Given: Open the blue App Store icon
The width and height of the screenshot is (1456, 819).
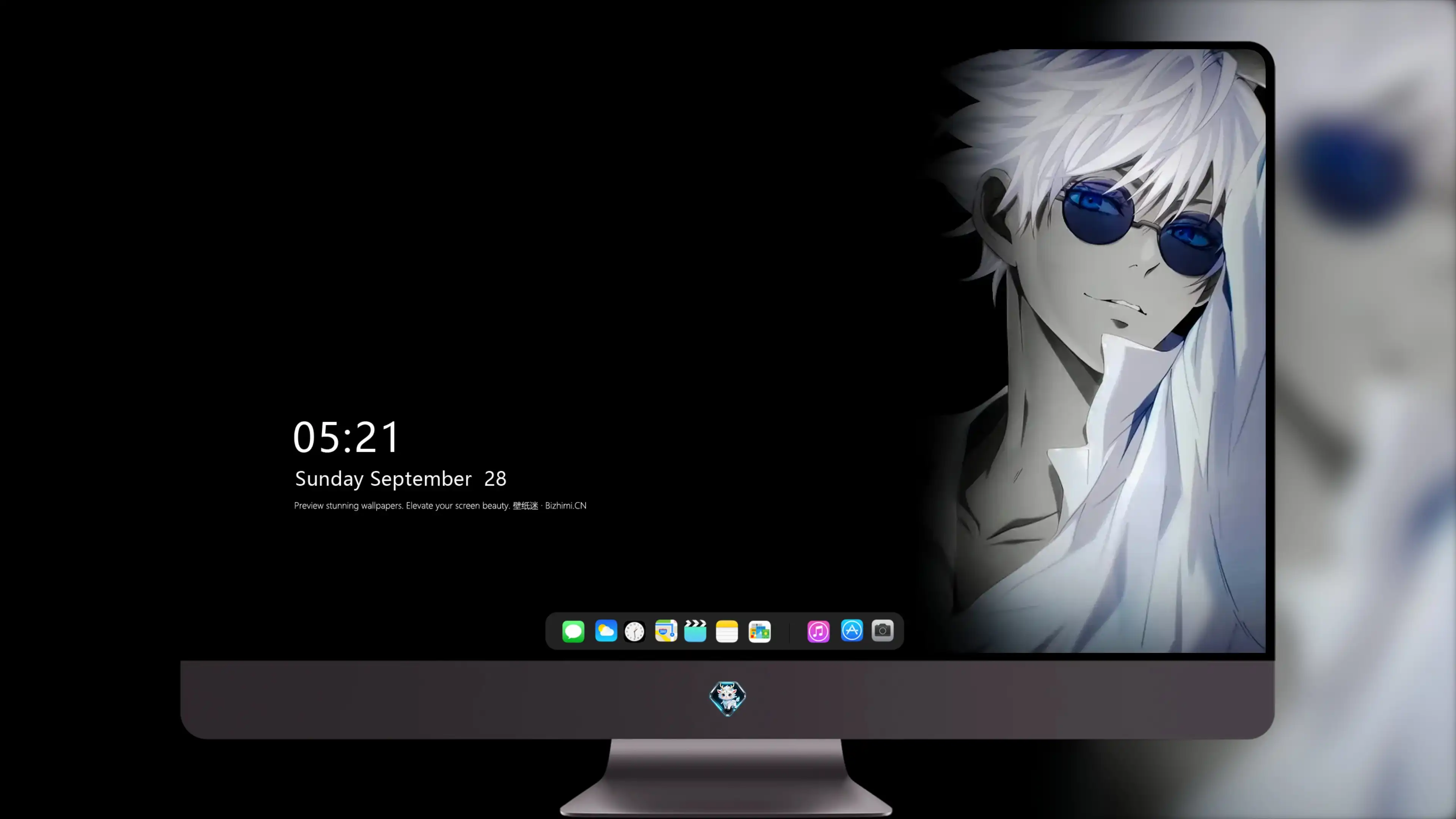Looking at the screenshot, I should (852, 631).
